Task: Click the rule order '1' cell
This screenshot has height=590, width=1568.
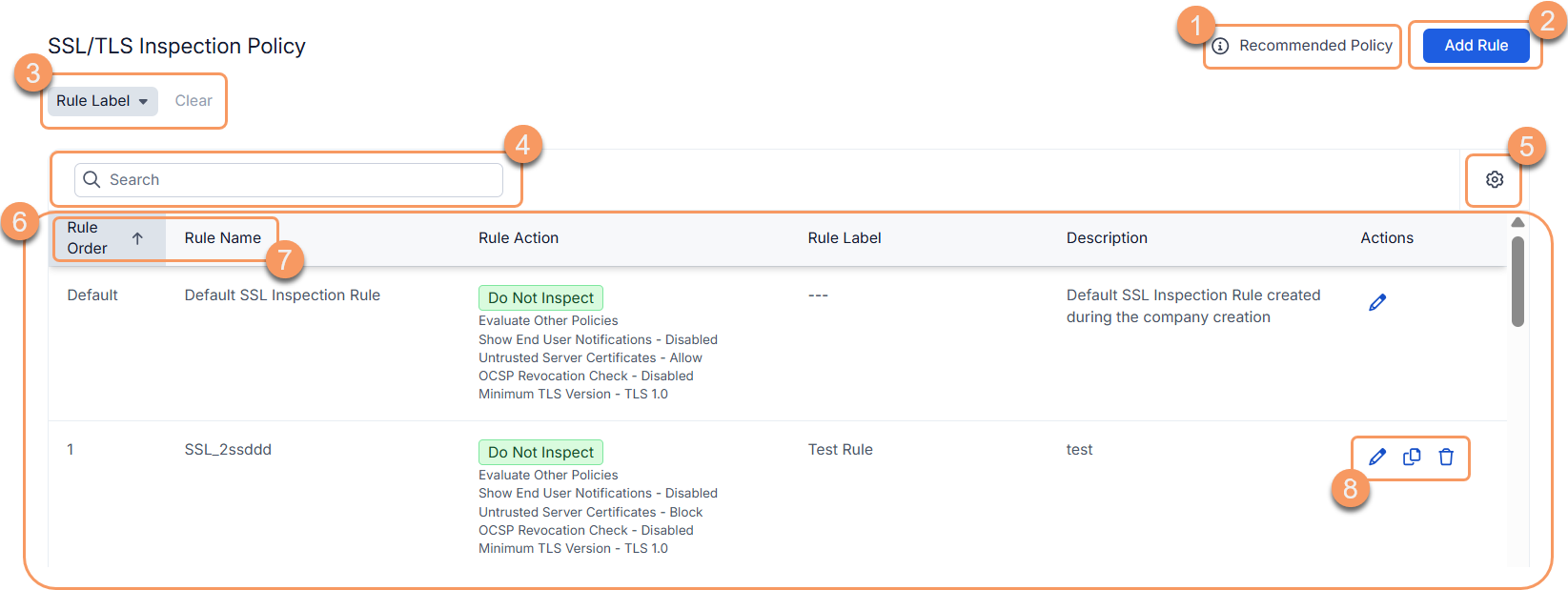Action: [71, 450]
